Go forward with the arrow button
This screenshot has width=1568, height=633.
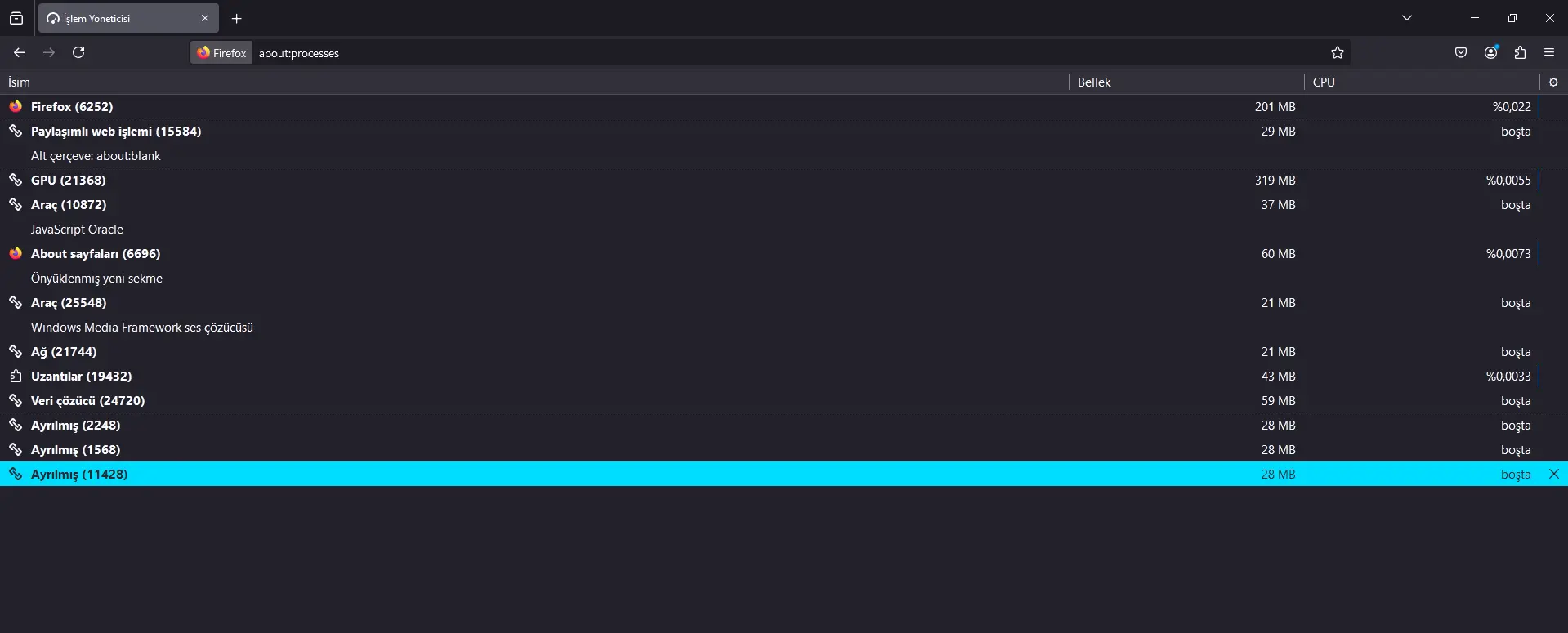(49, 52)
